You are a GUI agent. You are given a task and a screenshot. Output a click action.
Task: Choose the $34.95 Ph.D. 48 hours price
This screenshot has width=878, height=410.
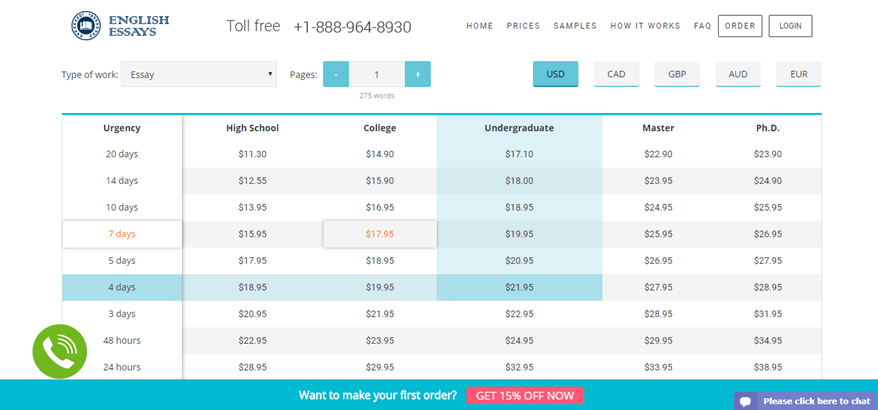click(x=768, y=341)
